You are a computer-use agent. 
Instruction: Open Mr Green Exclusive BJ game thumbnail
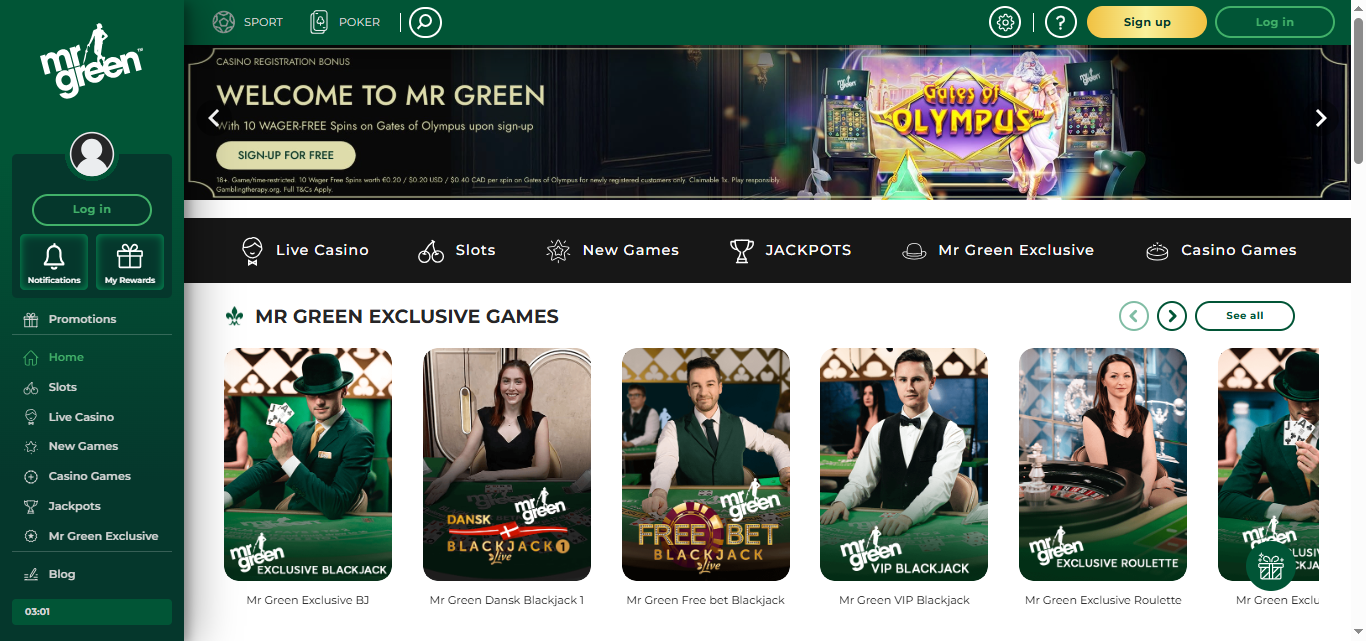[308, 464]
